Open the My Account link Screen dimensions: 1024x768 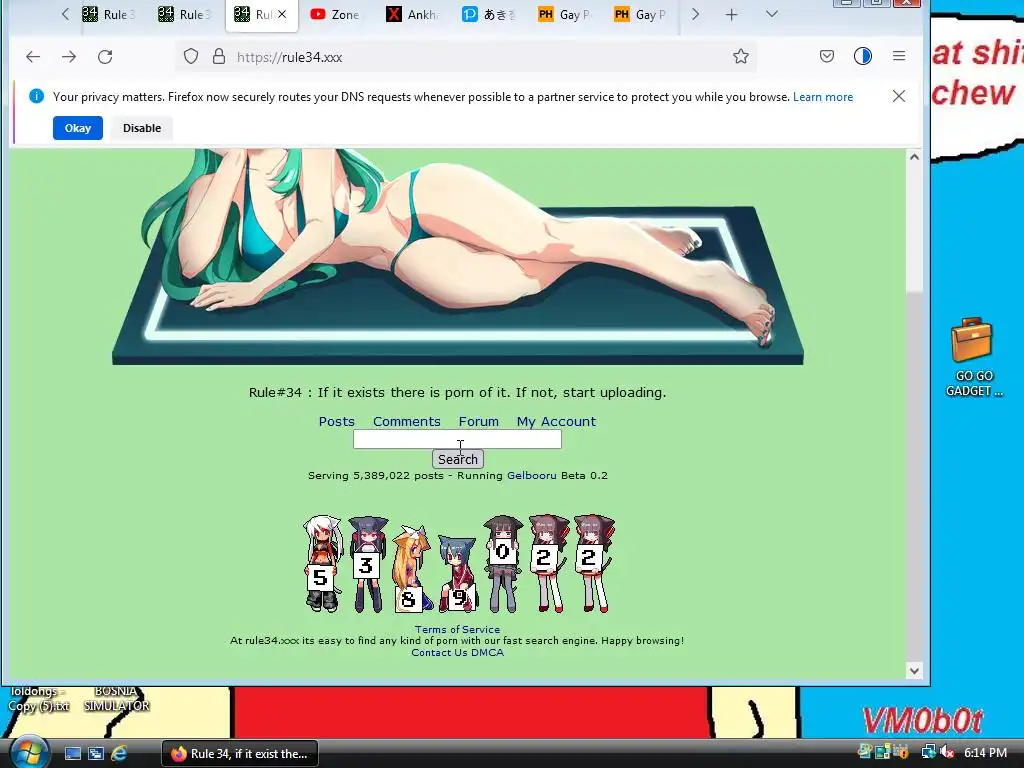coord(556,421)
